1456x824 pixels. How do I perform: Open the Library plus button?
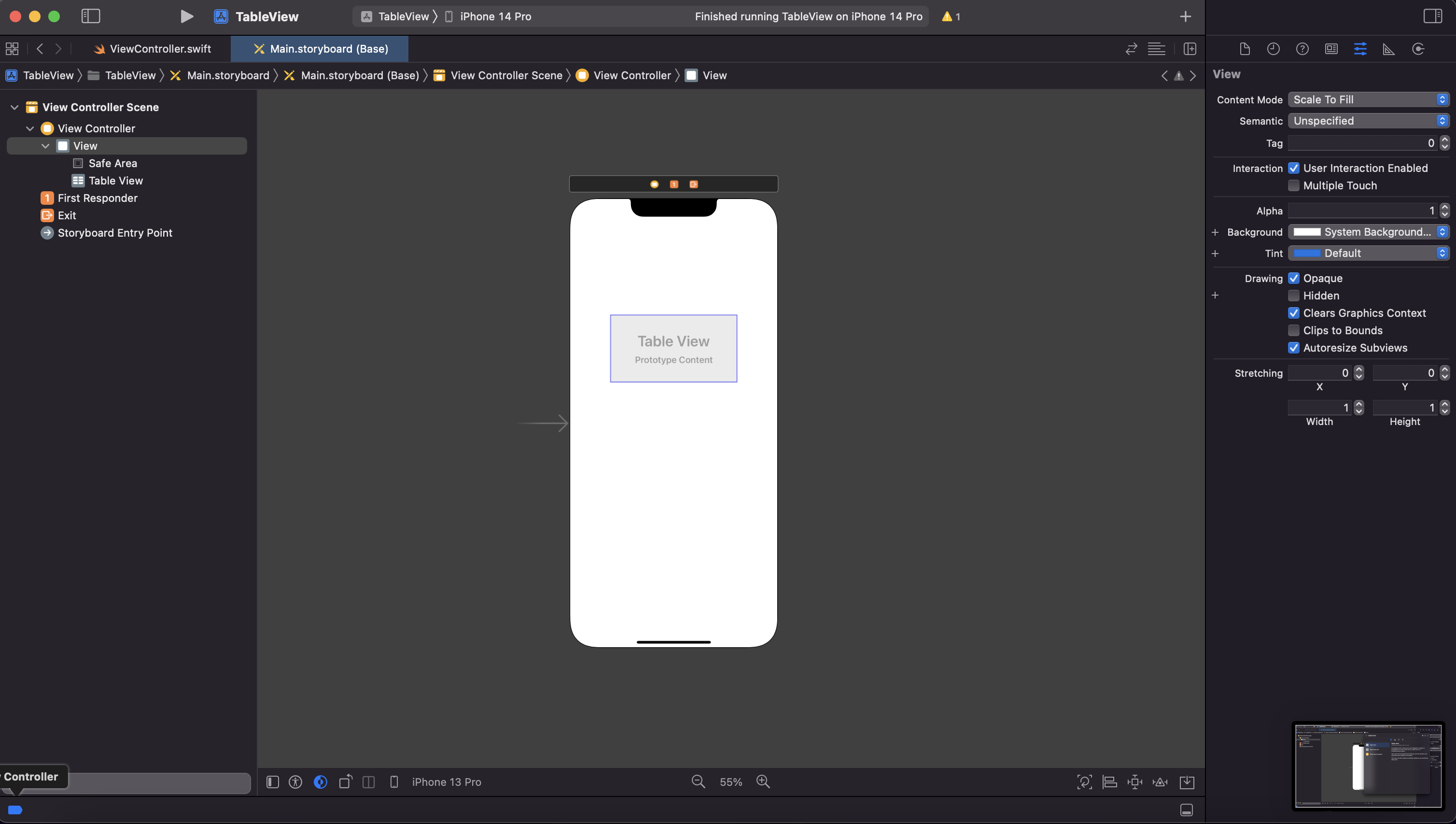pyautogui.click(x=1185, y=16)
